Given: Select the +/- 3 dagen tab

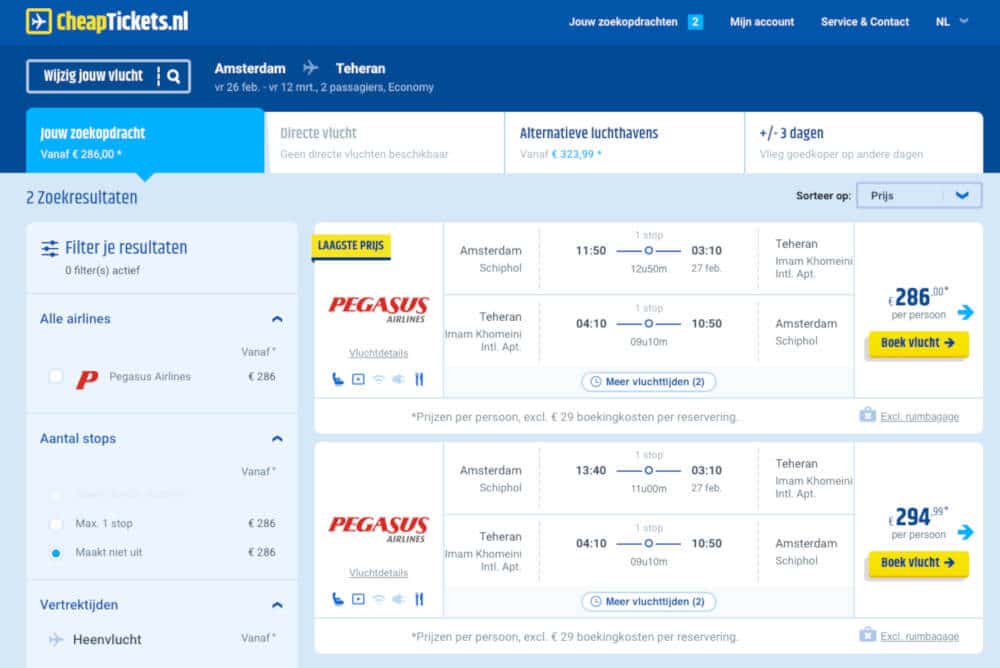Looking at the screenshot, I should (864, 143).
